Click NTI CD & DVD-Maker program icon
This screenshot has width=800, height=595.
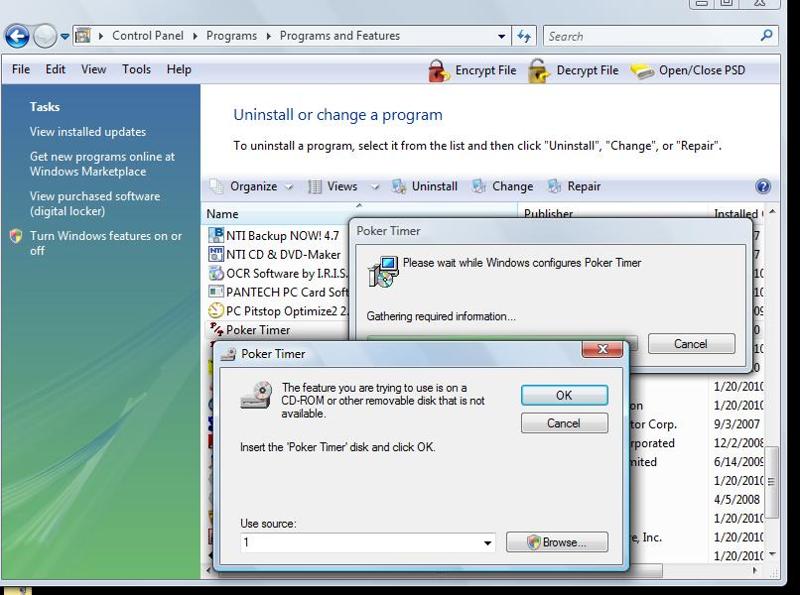[216, 254]
